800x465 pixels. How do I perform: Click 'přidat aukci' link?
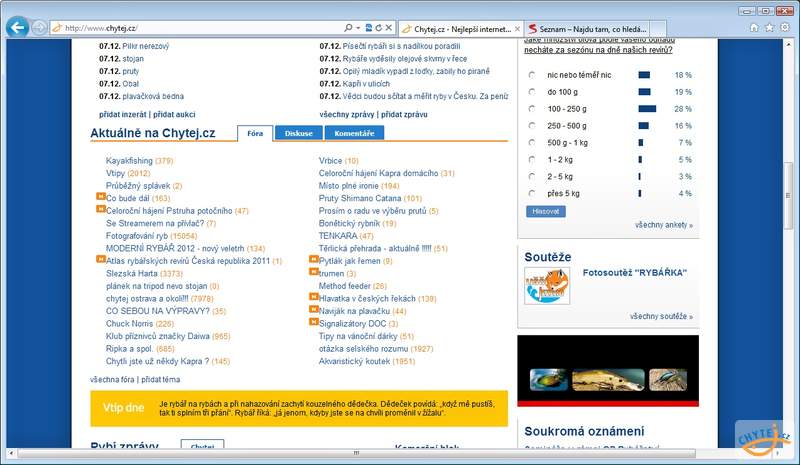click(174, 115)
